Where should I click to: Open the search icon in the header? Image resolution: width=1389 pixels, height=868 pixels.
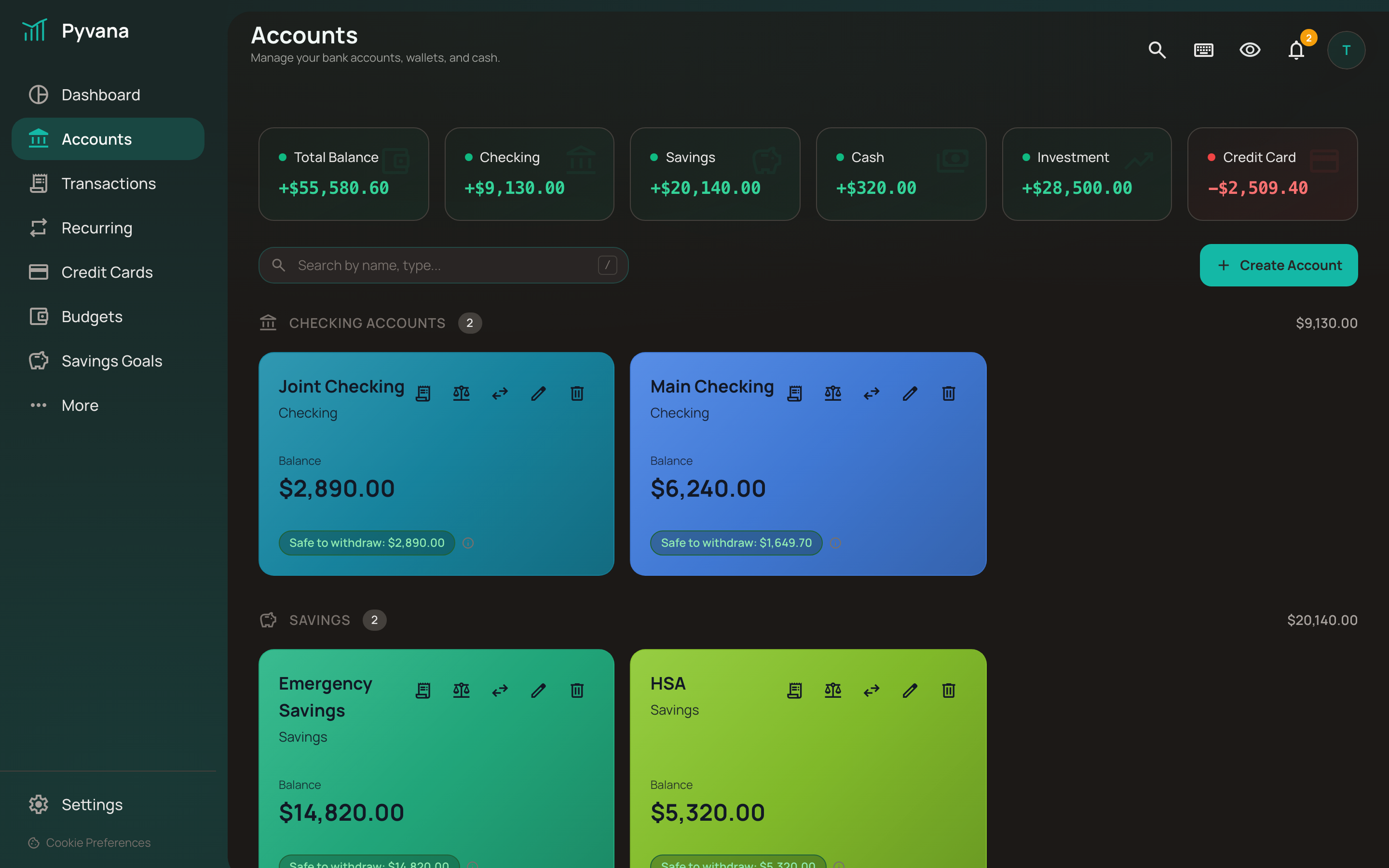point(1157,50)
